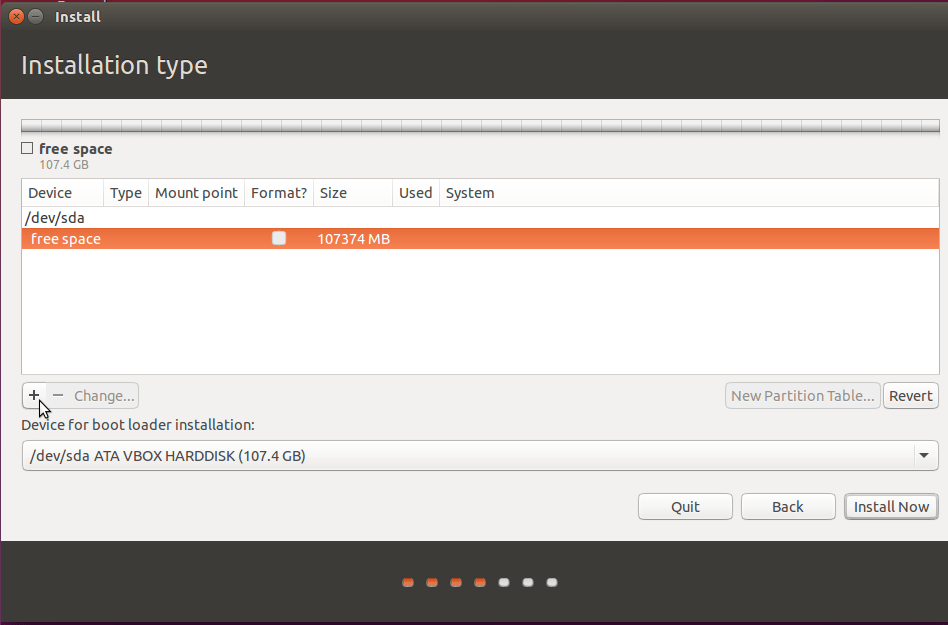Open the device for boot loader installation selector

click(x=478, y=455)
